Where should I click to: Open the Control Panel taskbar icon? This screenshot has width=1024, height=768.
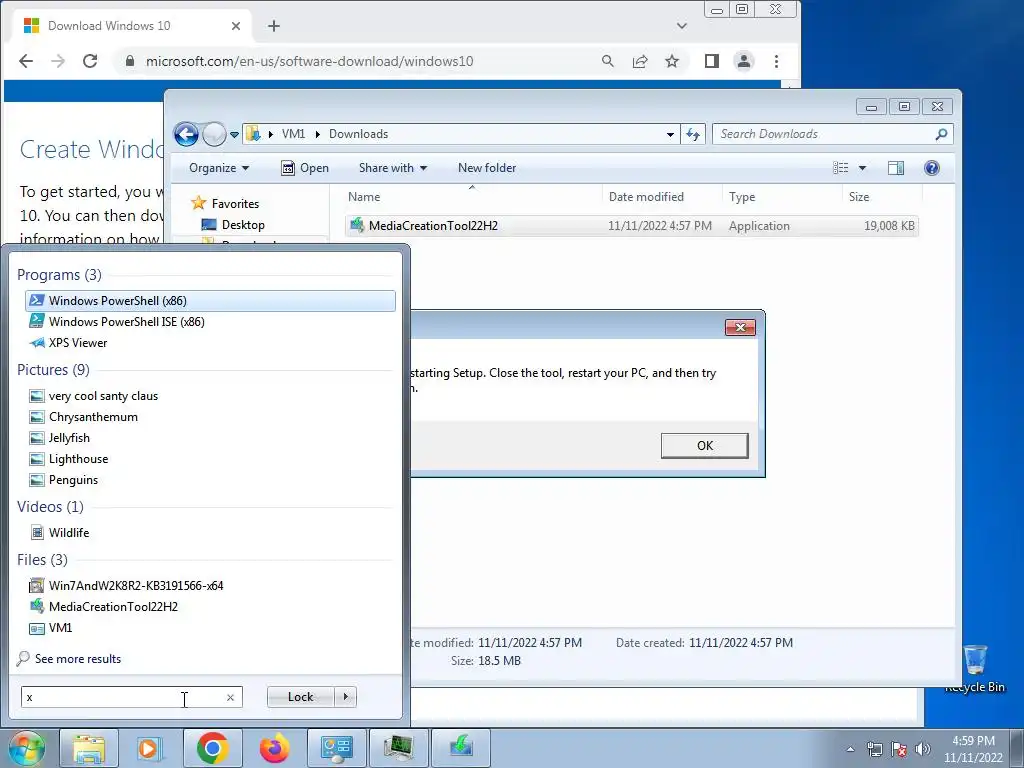point(336,748)
